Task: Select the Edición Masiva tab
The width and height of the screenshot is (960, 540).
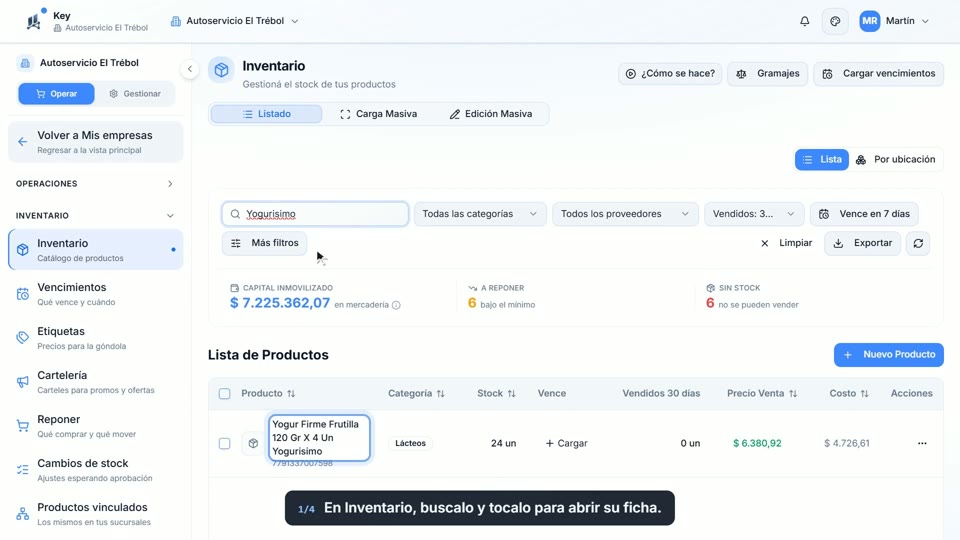Action: coord(491,114)
